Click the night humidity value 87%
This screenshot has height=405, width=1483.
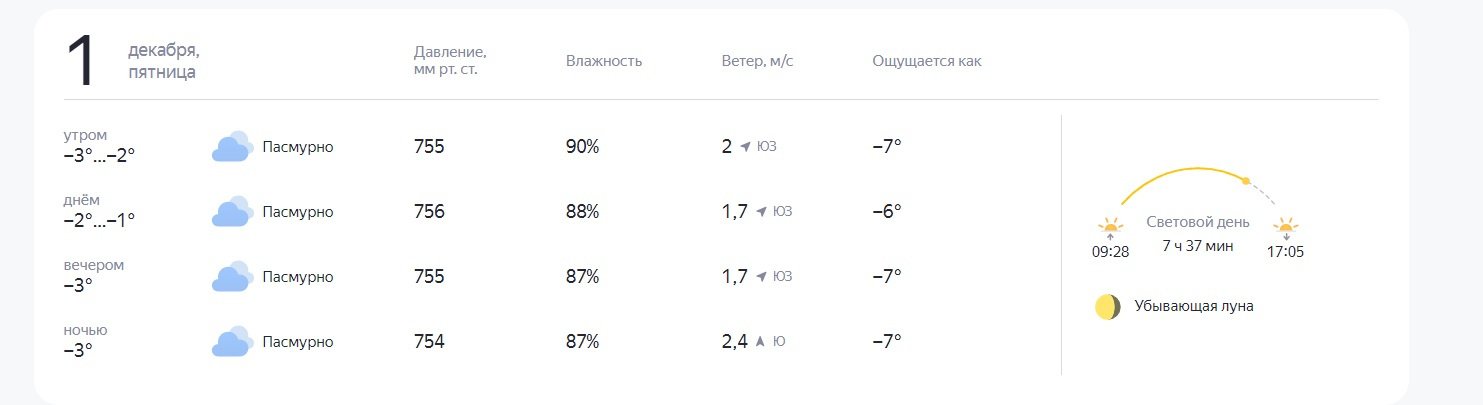(x=582, y=342)
